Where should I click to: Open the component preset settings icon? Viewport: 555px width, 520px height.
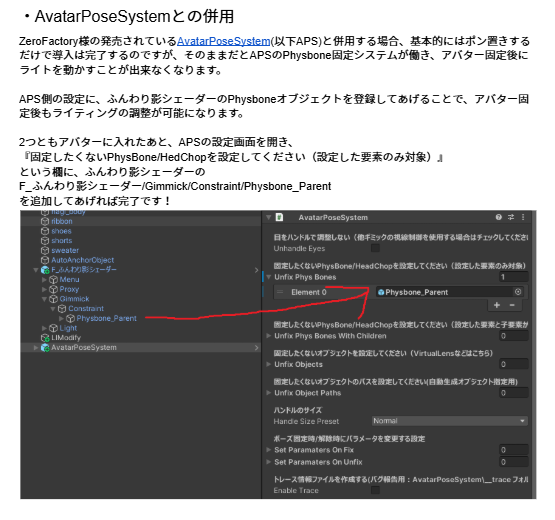click(x=511, y=217)
